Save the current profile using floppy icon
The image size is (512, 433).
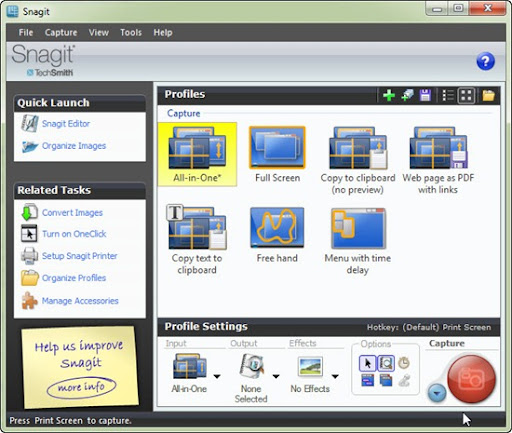(425, 95)
